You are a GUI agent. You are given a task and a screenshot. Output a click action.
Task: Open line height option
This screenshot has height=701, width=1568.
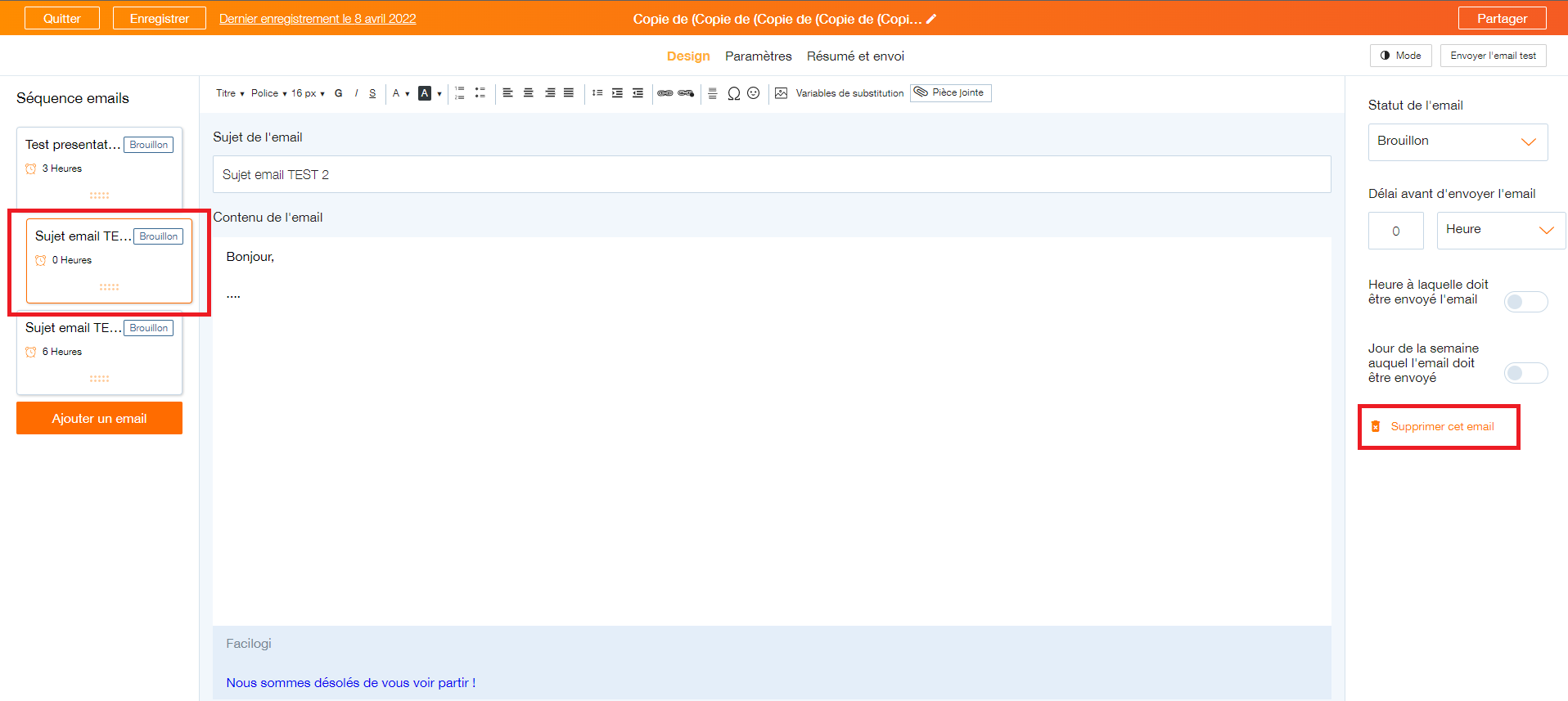[597, 93]
